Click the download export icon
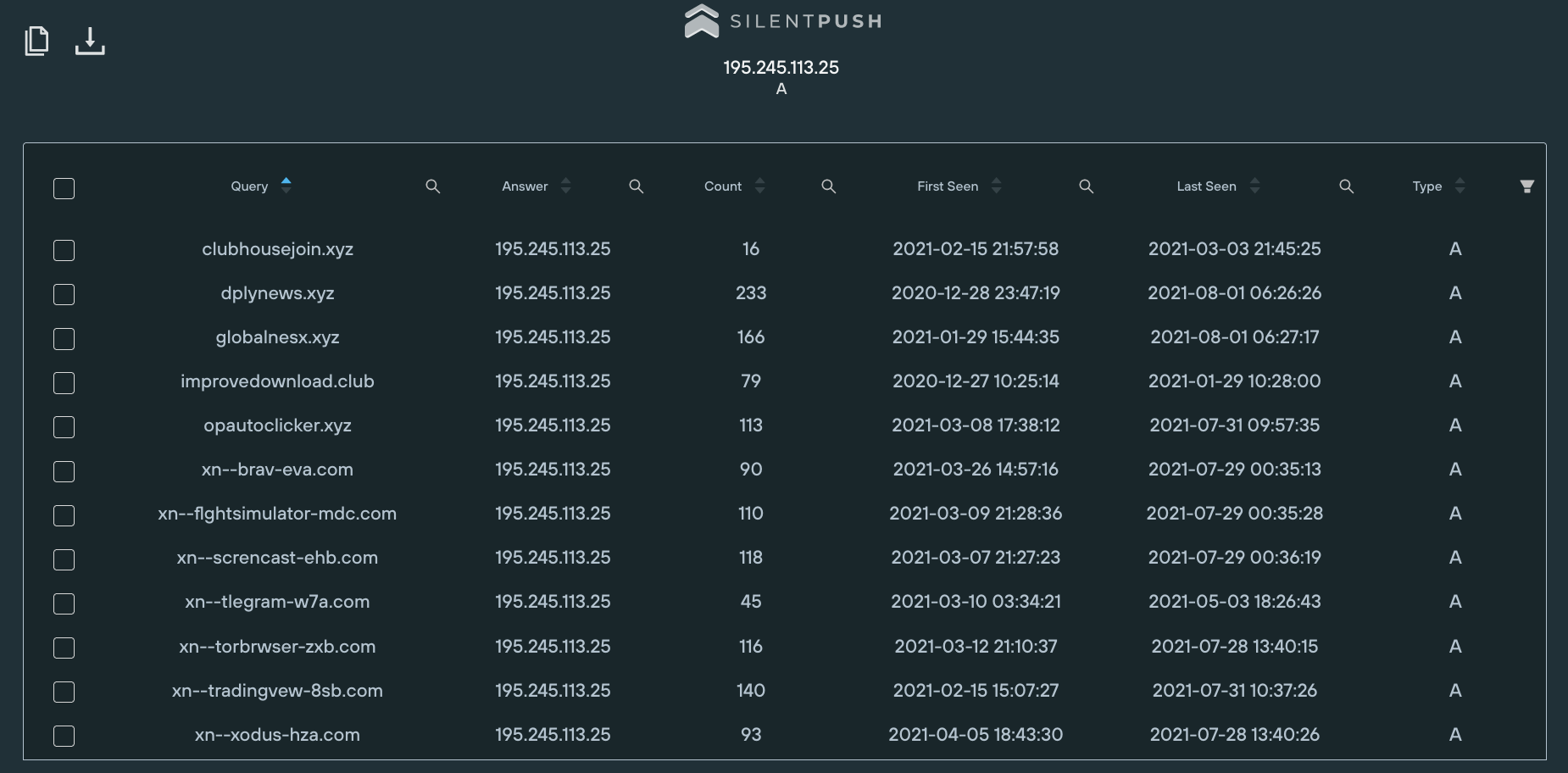The image size is (1568, 773). pyautogui.click(x=89, y=40)
